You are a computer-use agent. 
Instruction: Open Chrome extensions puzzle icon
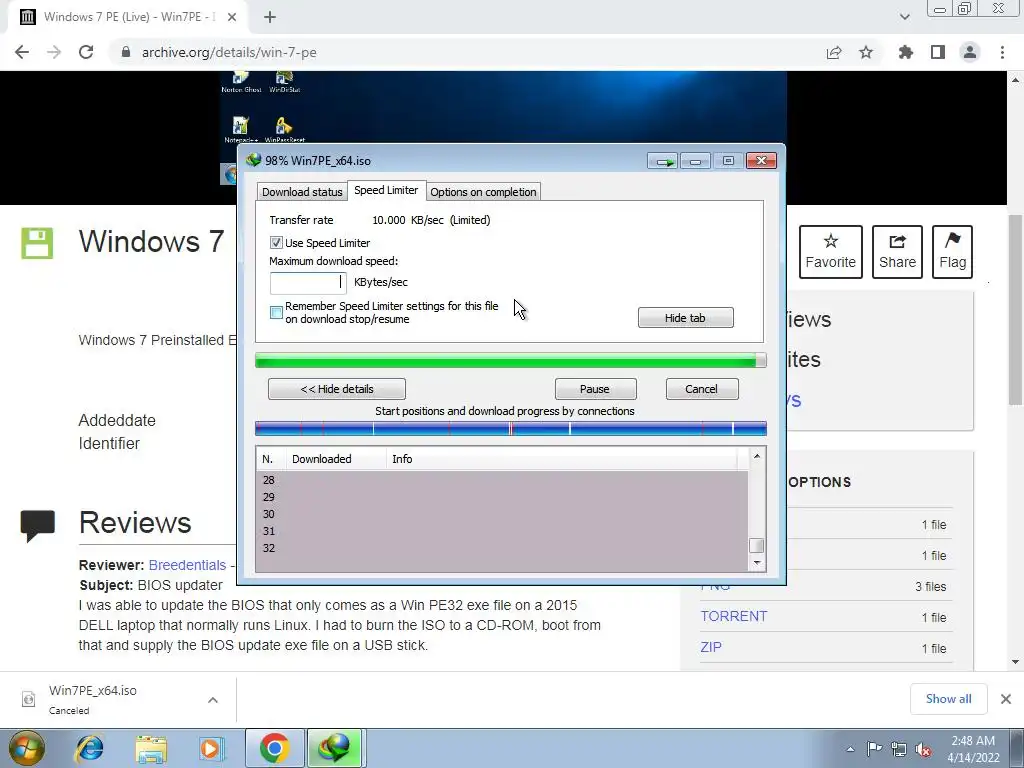tap(906, 52)
